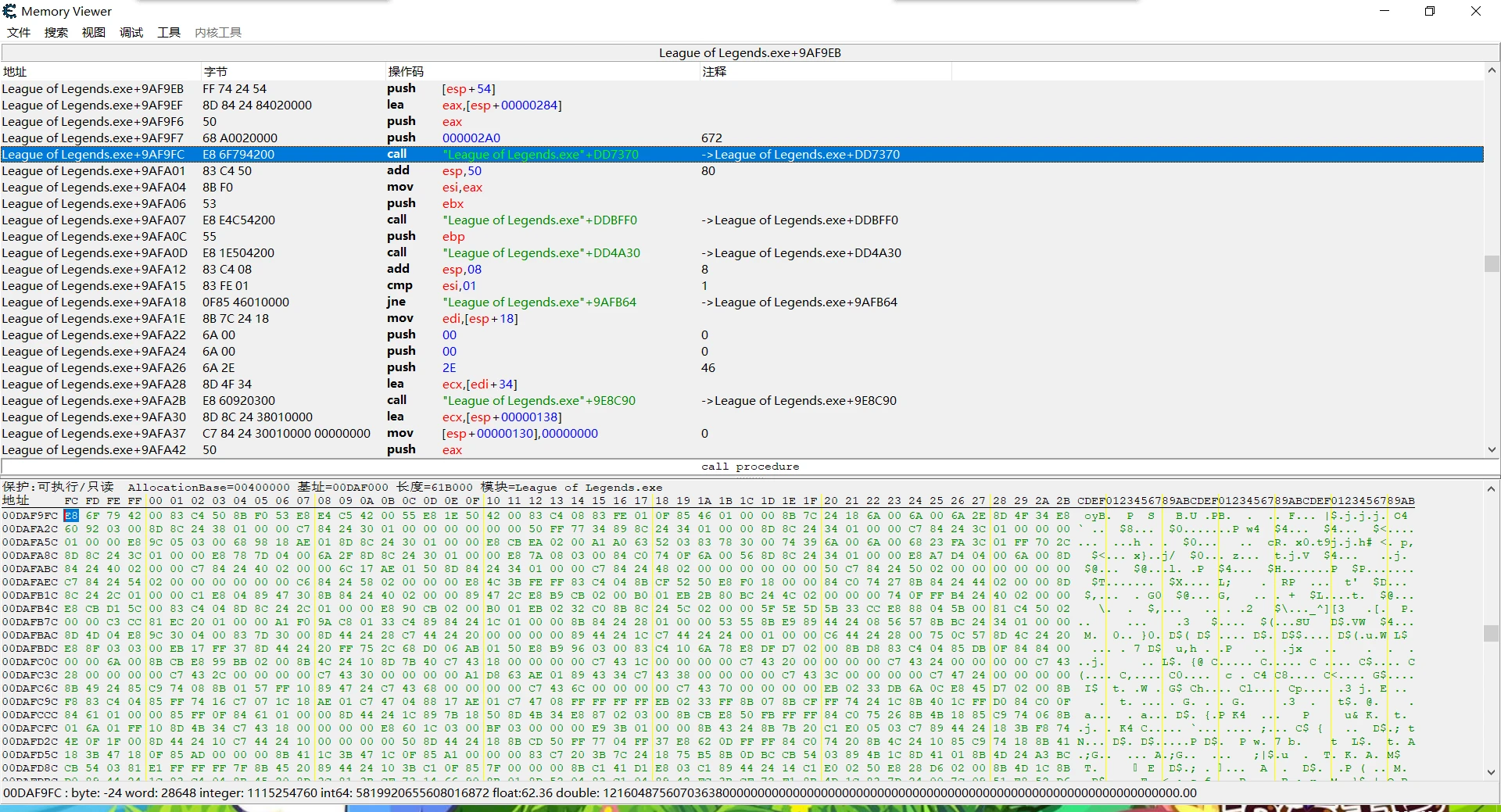The width and height of the screenshot is (1501, 812).
Task: Select row +9AFA0C push ebp
Action: pyautogui.click(x=742, y=236)
